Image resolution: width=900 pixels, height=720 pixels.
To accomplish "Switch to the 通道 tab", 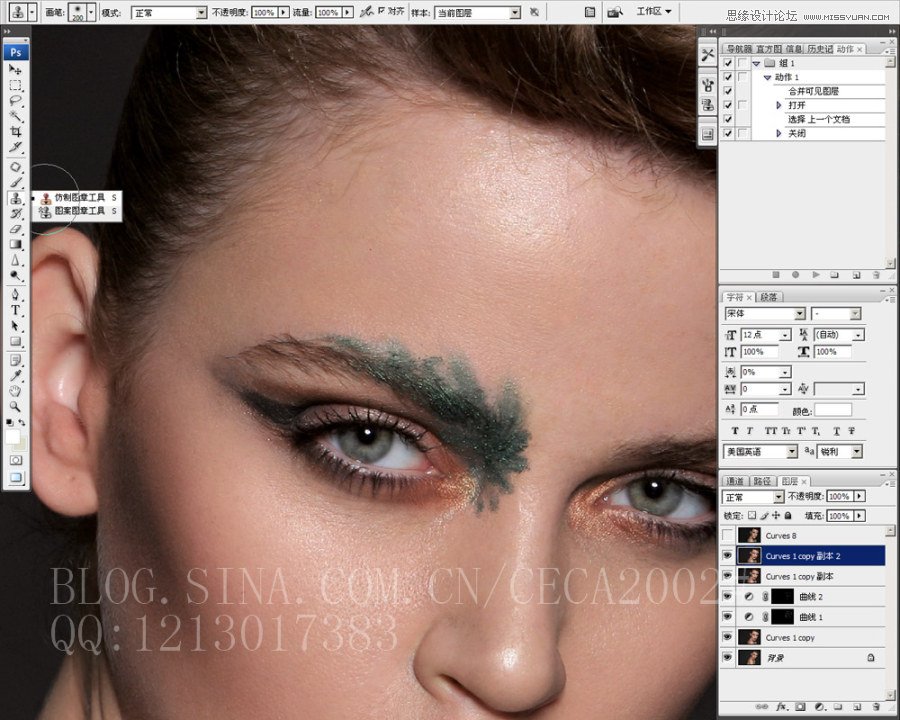I will [735, 481].
